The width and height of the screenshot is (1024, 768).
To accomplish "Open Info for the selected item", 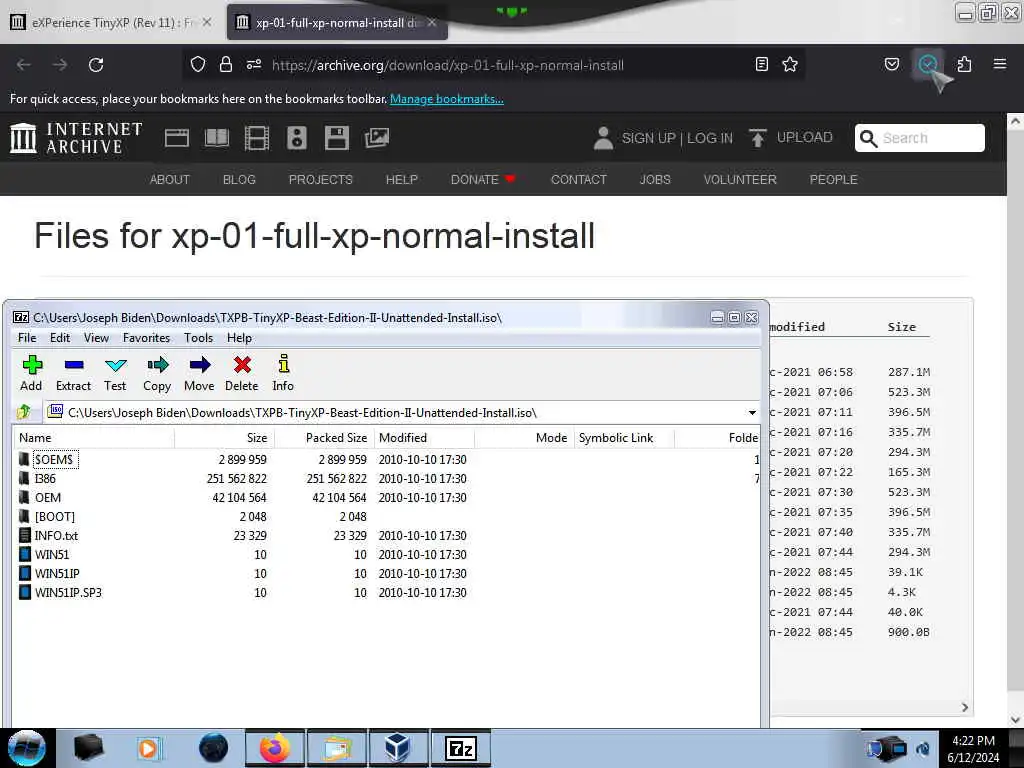I will point(283,373).
